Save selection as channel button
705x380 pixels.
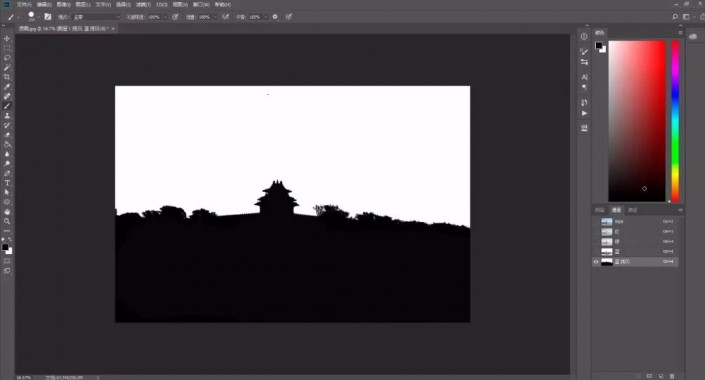[x=649, y=376]
